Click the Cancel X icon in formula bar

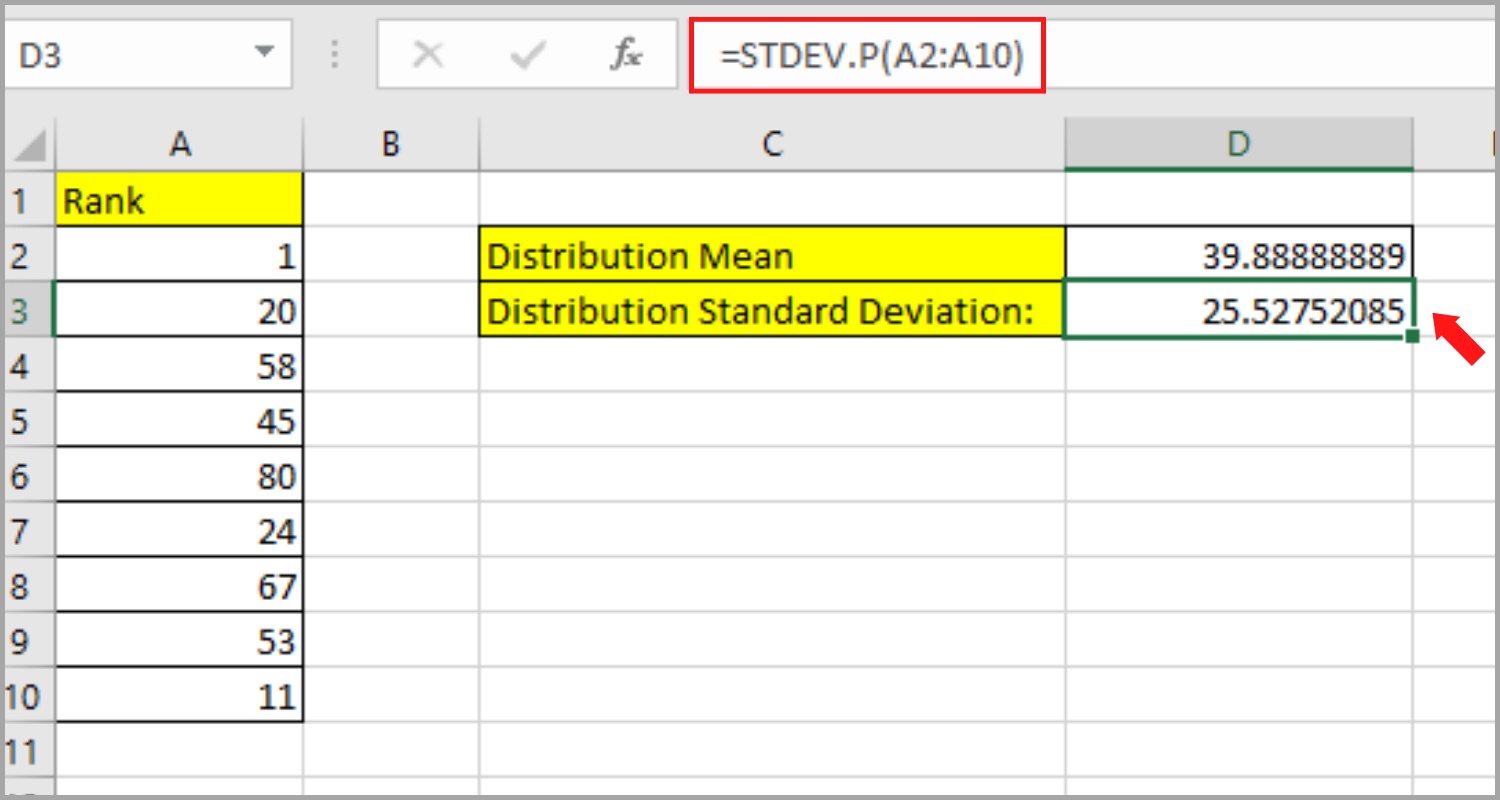pyautogui.click(x=428, y=55)
